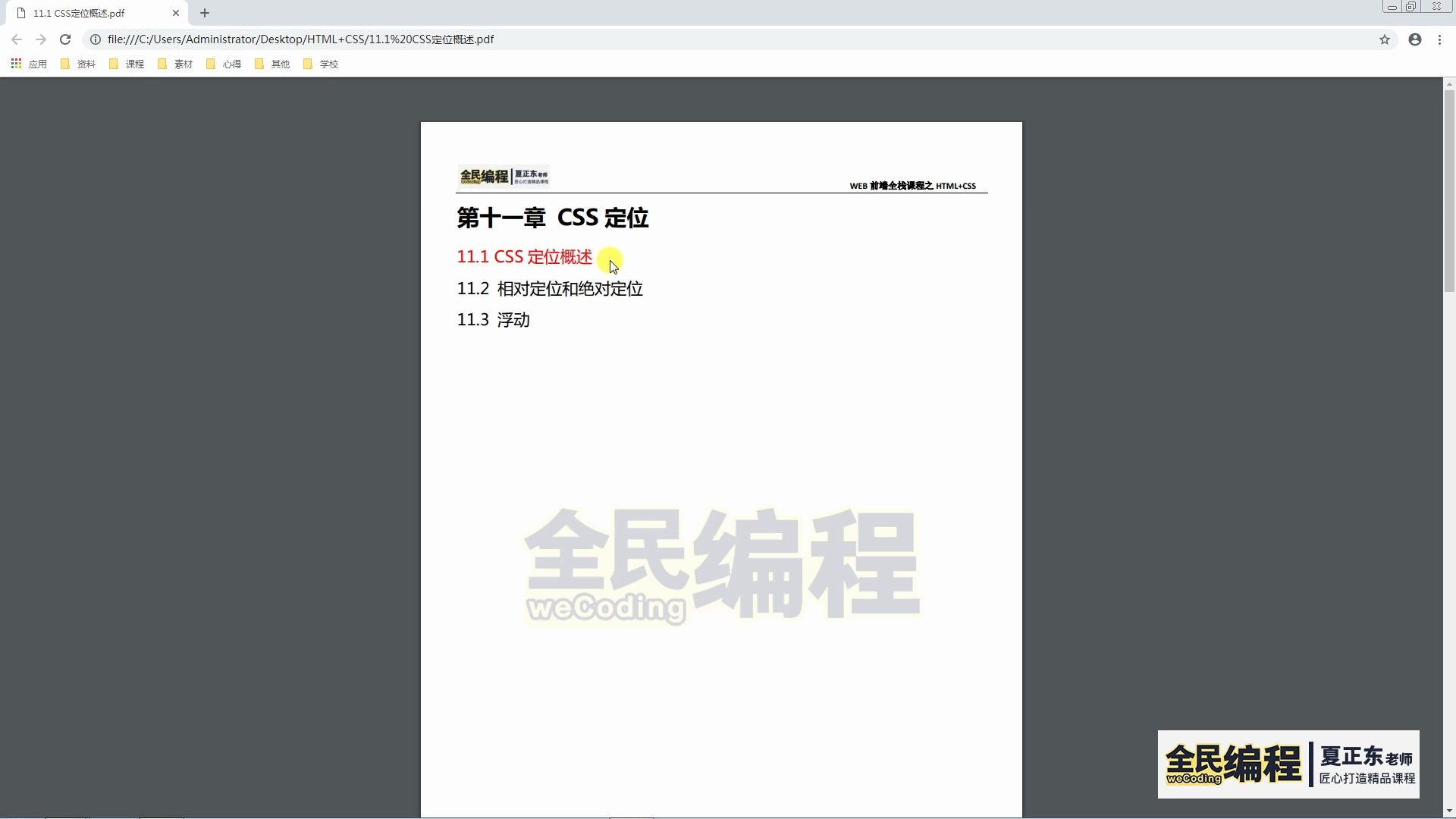Click the address bar URL field

(x=531, y=39)
